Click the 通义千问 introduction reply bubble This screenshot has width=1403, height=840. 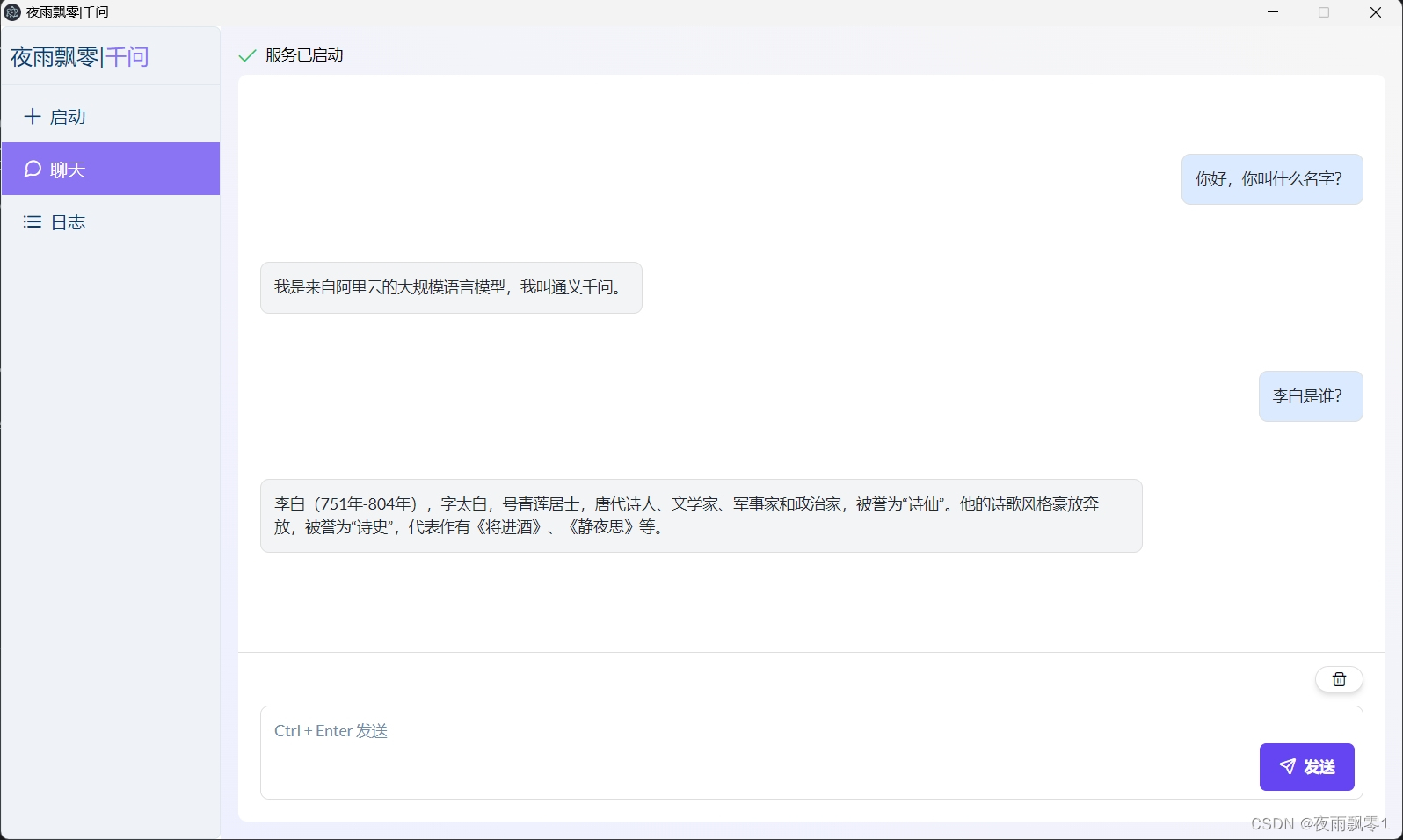coord(450,287)
